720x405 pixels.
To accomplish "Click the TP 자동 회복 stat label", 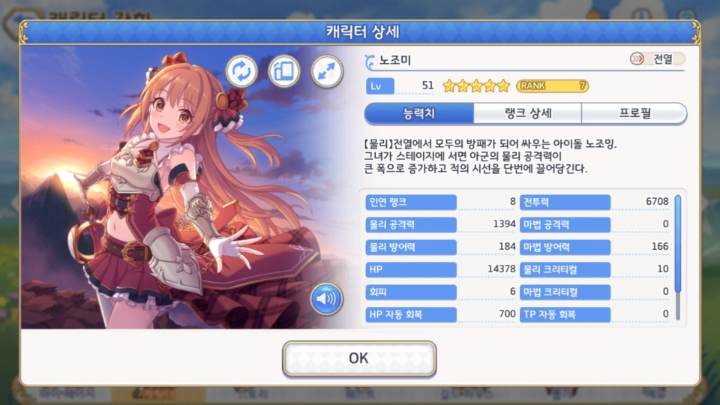I will pos(565,315).
